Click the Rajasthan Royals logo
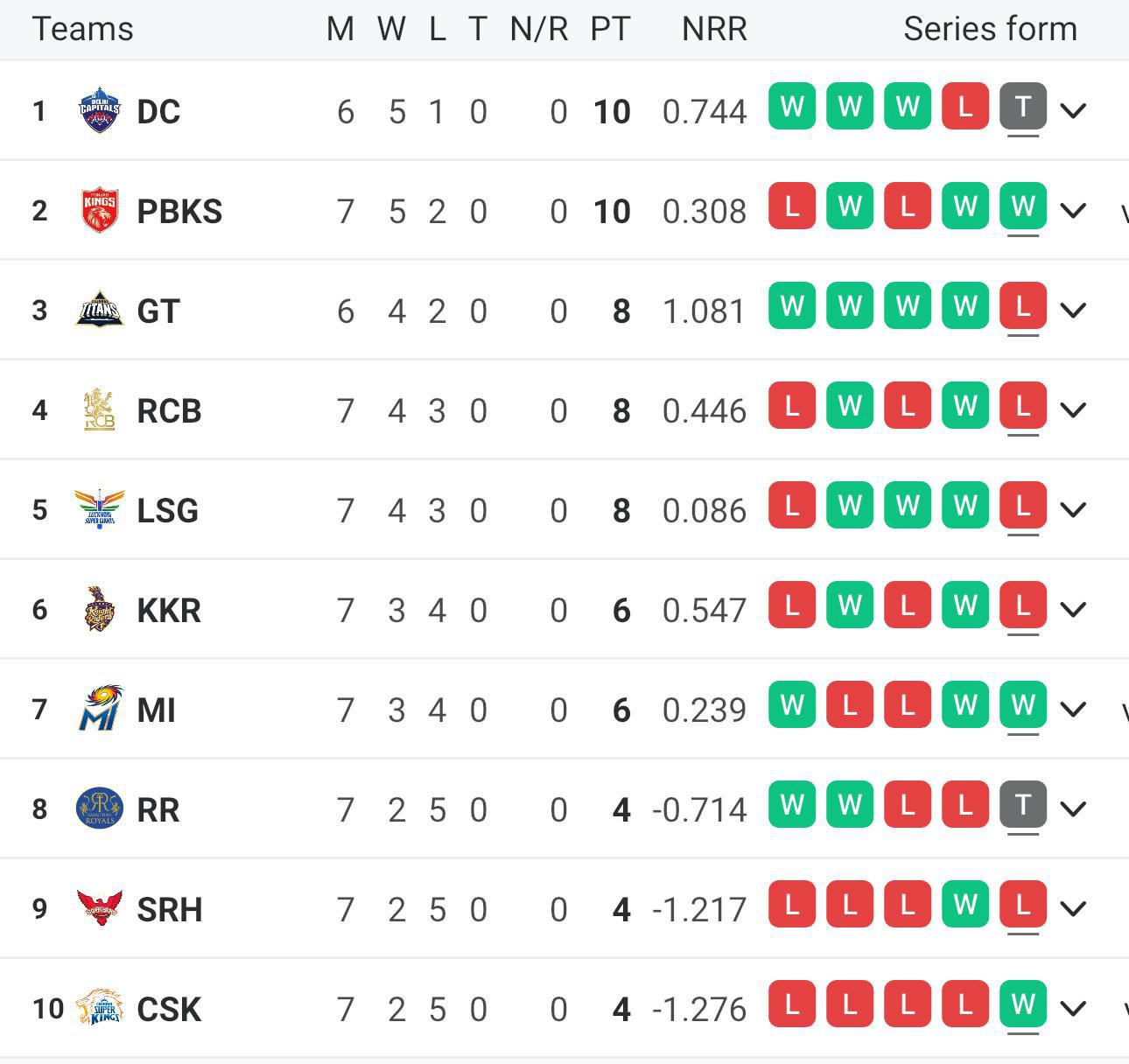The width and height of the screenshot is (1129, 1064). tap(100, 809)
